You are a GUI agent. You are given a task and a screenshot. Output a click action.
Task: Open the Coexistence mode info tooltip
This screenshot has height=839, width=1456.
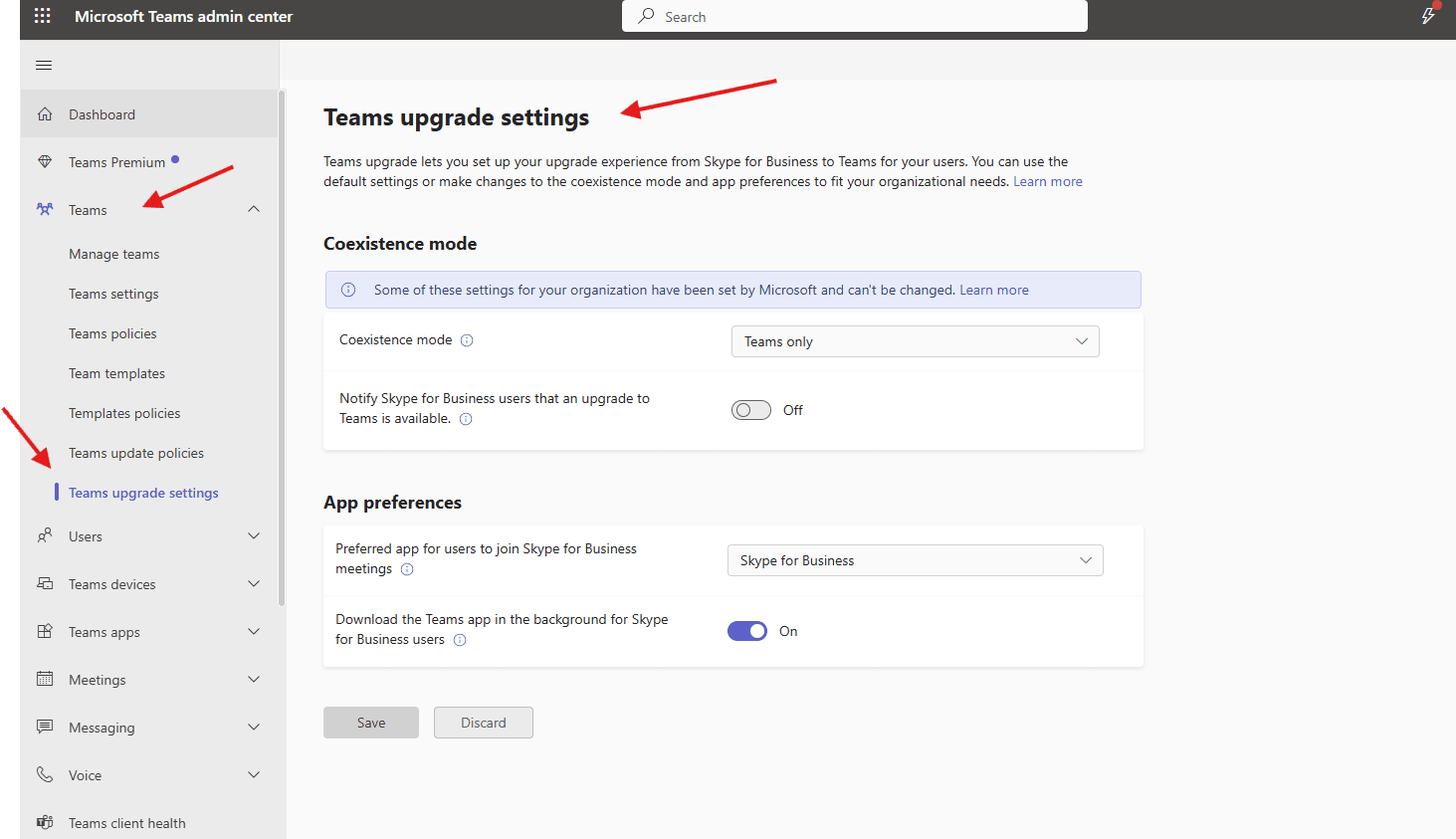tap(467, 339)
